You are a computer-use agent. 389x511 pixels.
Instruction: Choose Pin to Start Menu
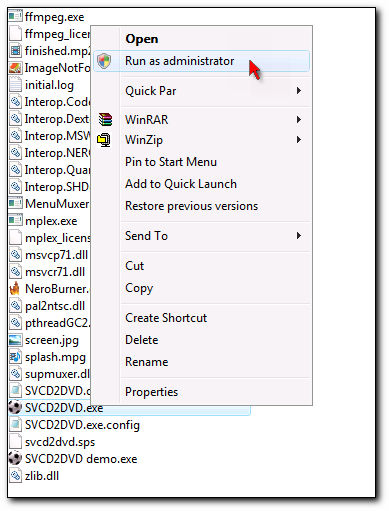pyautogui.click(x=202, y=162)
